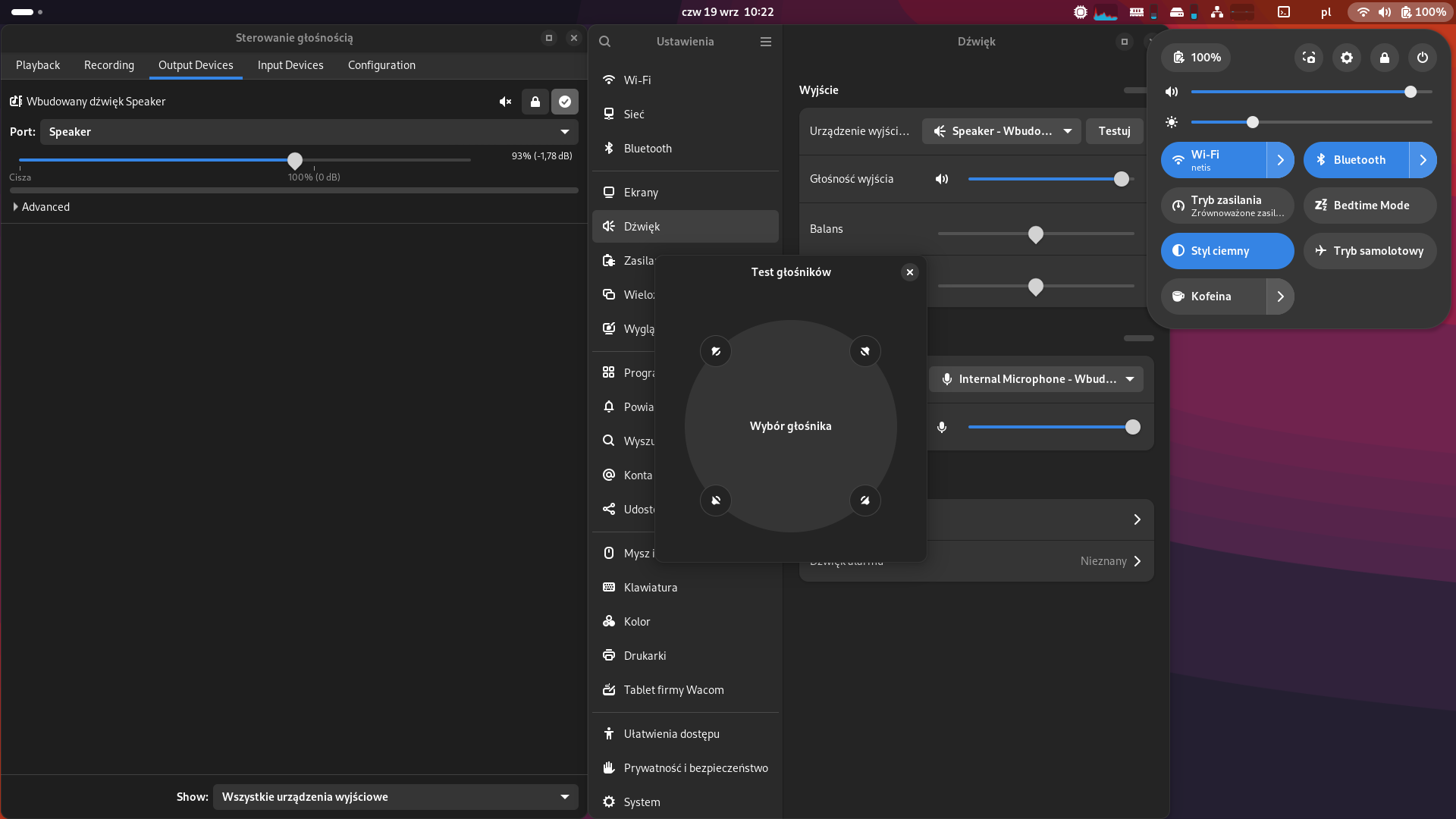Open settings gear in quick settings panel
Screen dimensions: 1456x819
(1347, 58)
